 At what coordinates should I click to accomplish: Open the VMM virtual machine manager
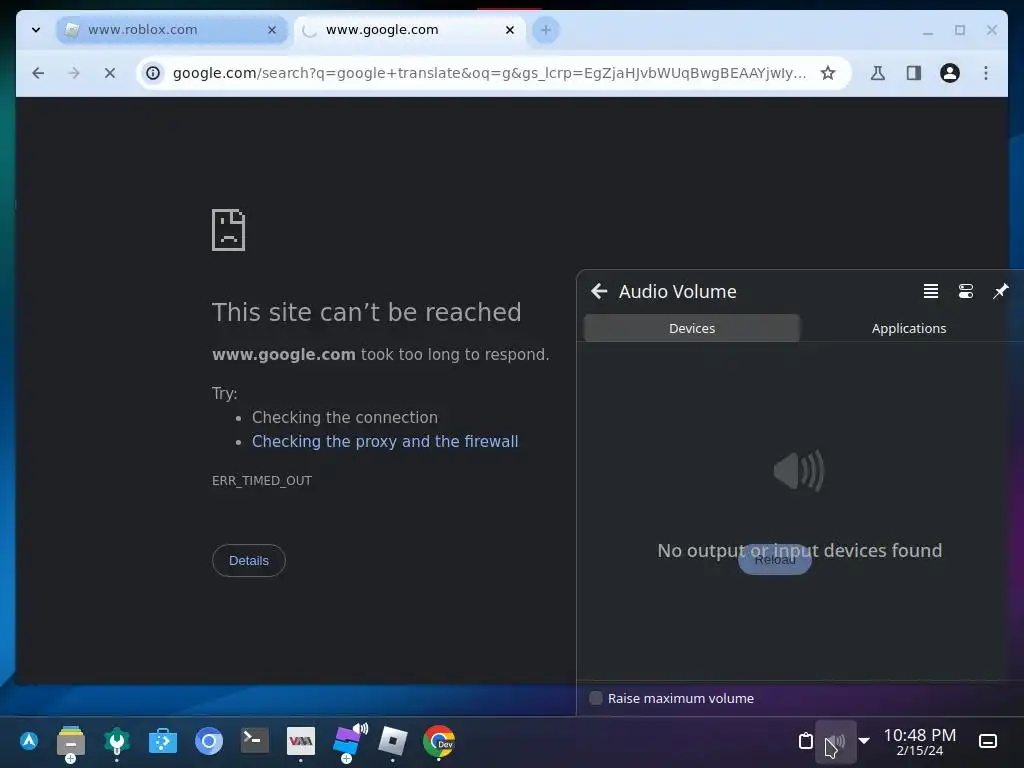pyautogui.click(x=301, y=741)
